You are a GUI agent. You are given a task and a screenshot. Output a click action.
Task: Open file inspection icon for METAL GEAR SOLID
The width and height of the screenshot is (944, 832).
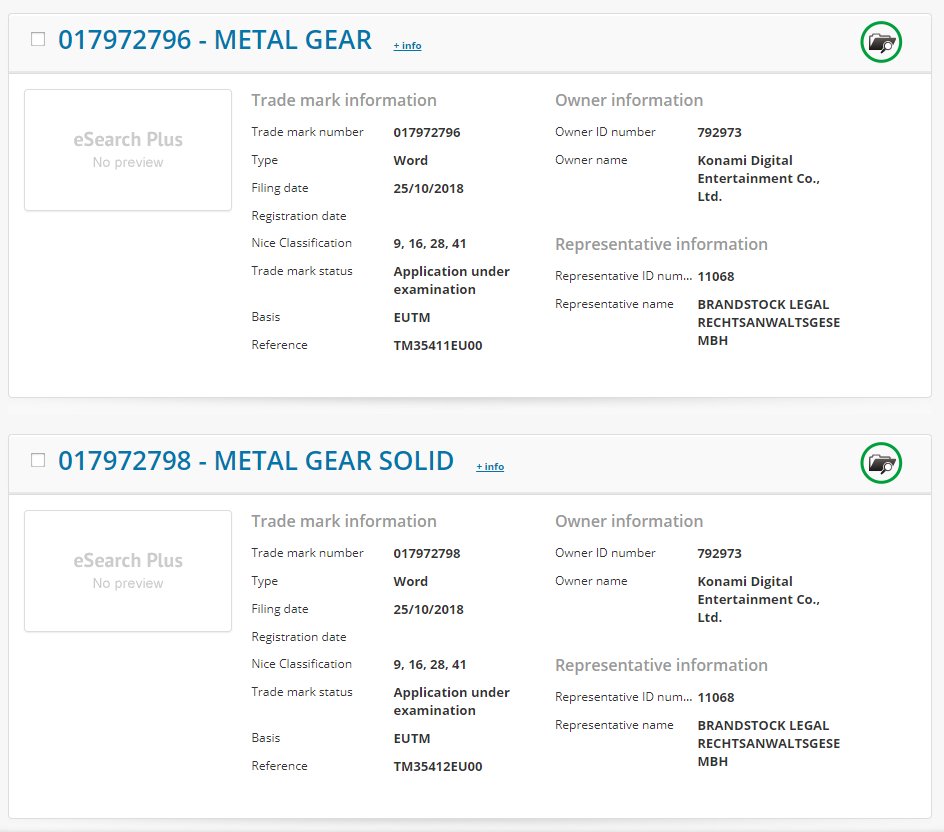881,463
